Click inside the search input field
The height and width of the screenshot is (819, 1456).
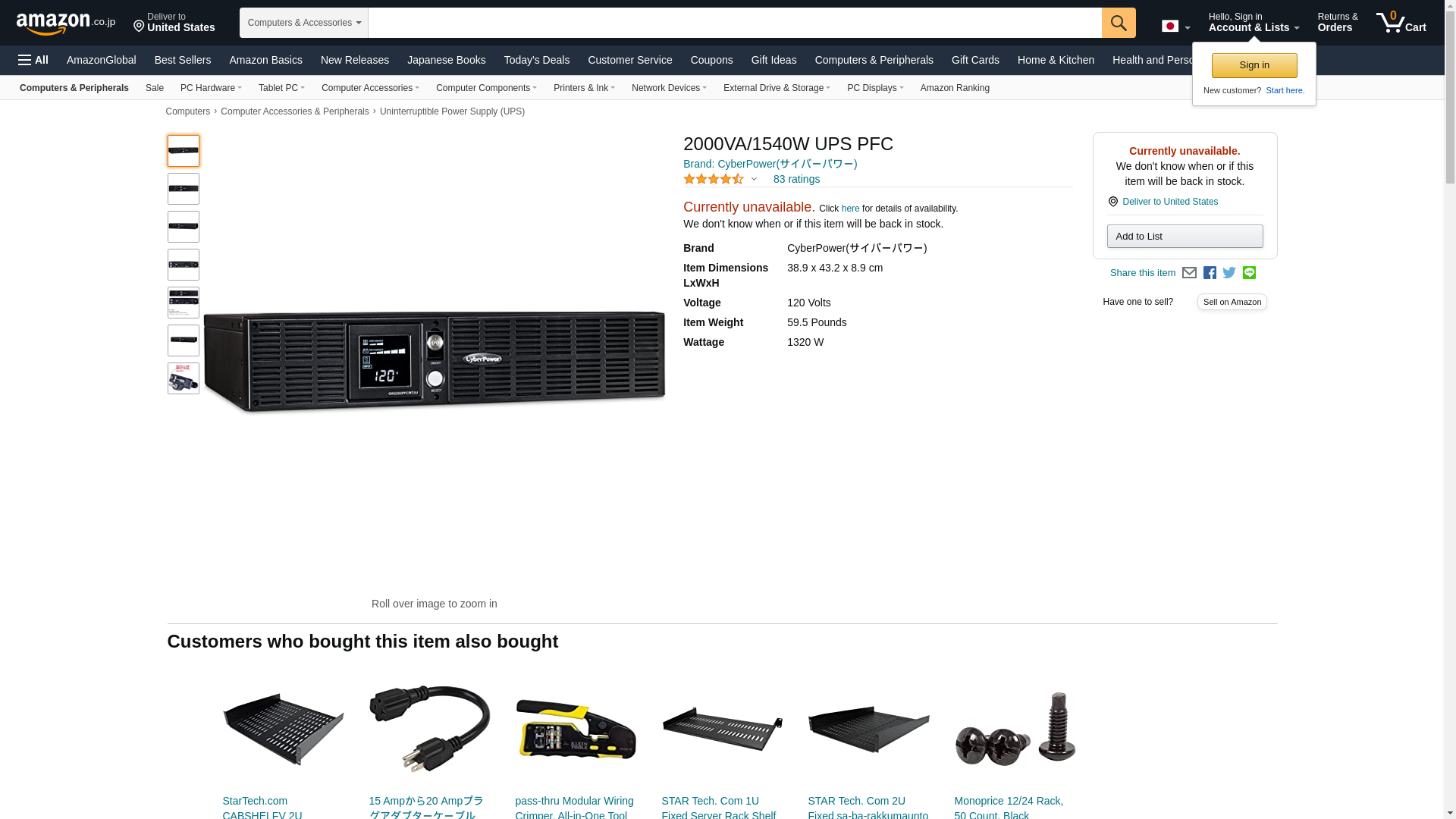(x=735, y=23)
